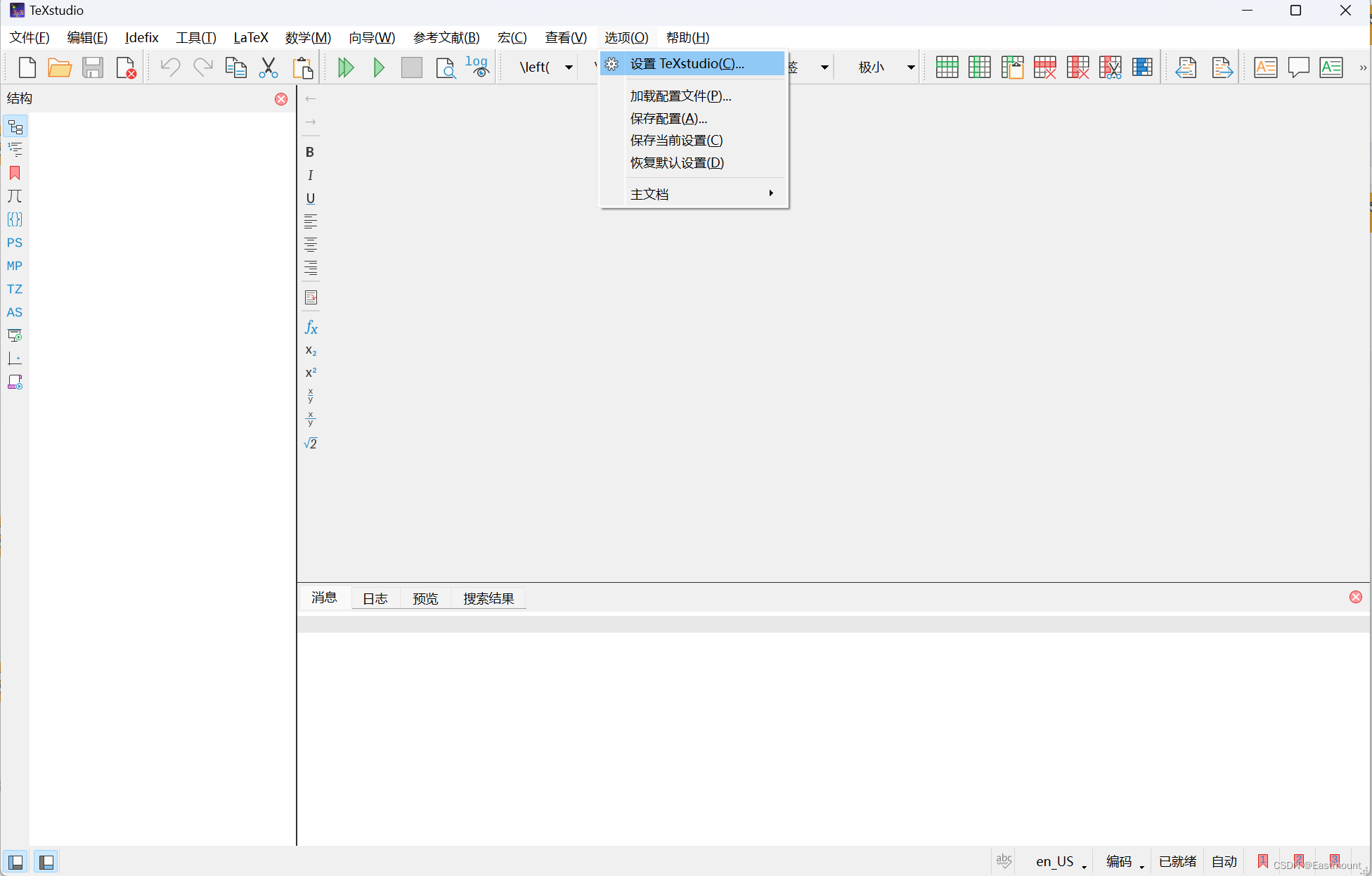Open the LaTeX menu
Viewport: 1372px width, 876px height.
pos(251,37)
